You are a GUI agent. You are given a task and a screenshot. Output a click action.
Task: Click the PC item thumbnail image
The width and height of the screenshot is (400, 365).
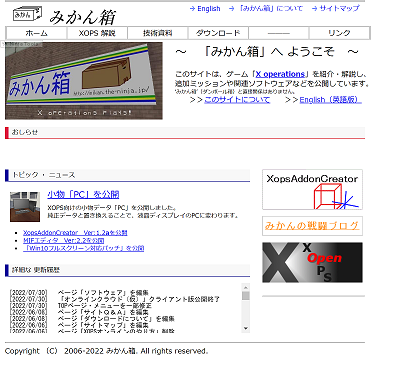coord(25,207)
